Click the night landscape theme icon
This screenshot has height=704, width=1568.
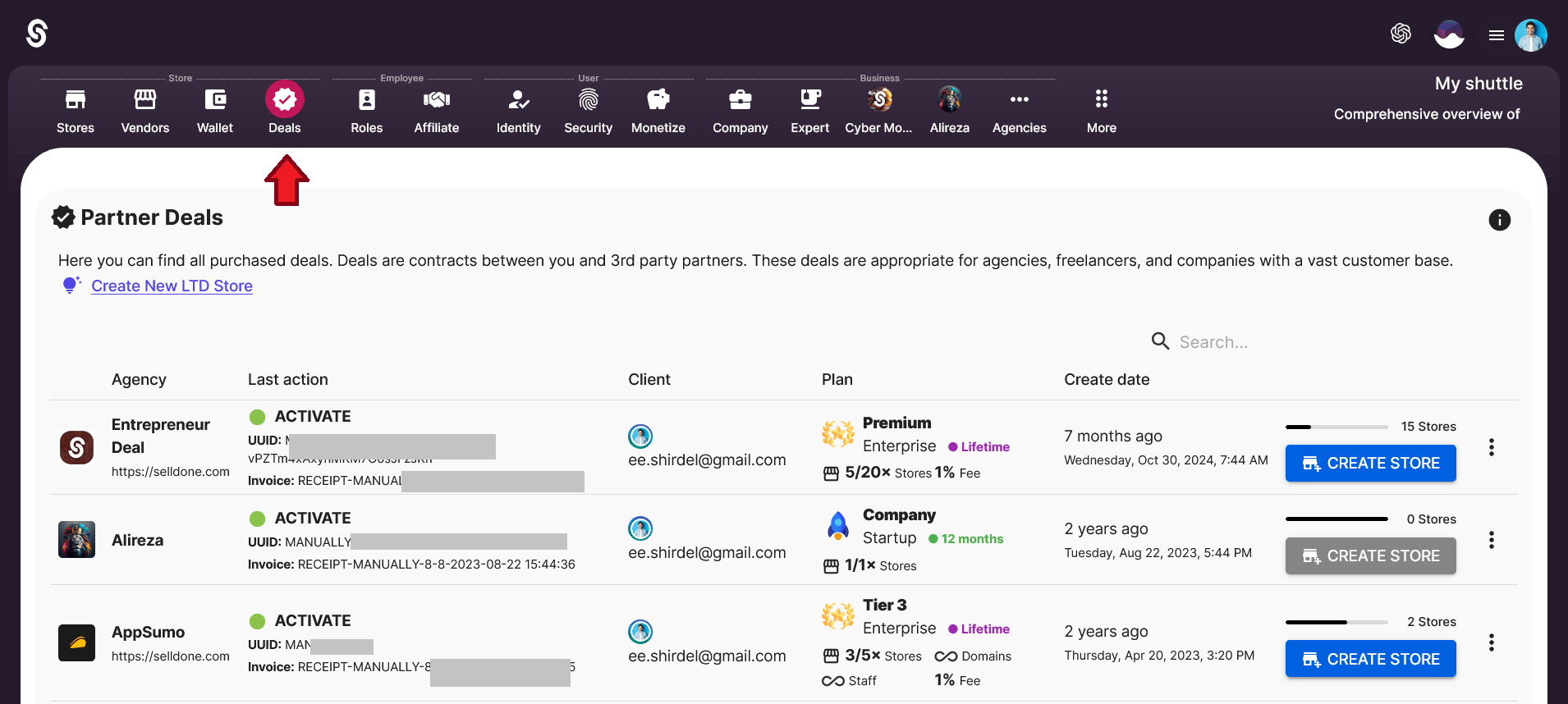(1449, 34)
